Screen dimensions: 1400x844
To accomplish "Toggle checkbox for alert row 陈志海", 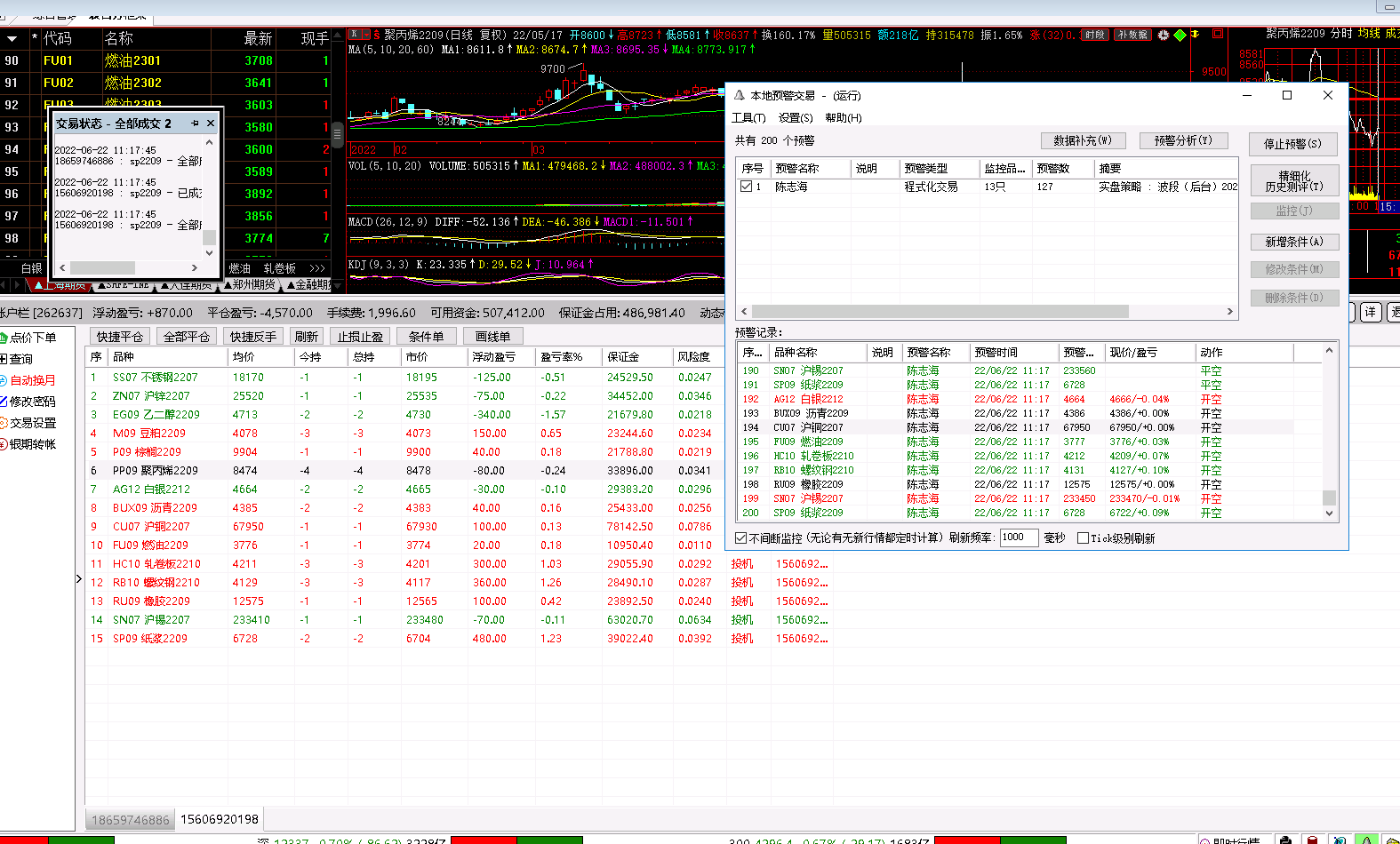I will pos(747,187).
